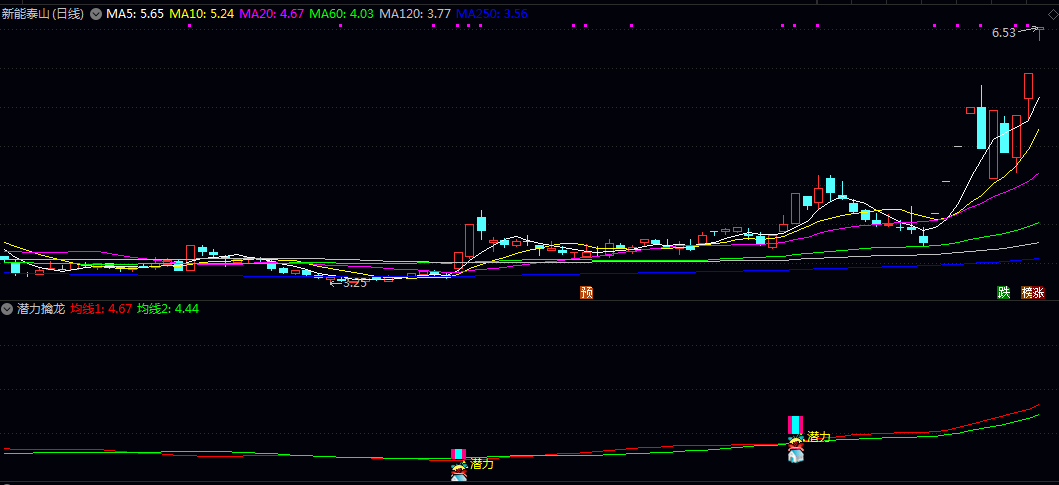Click the 新能泰山(日线) chart title
The image size is (1059, 485).
43,14
